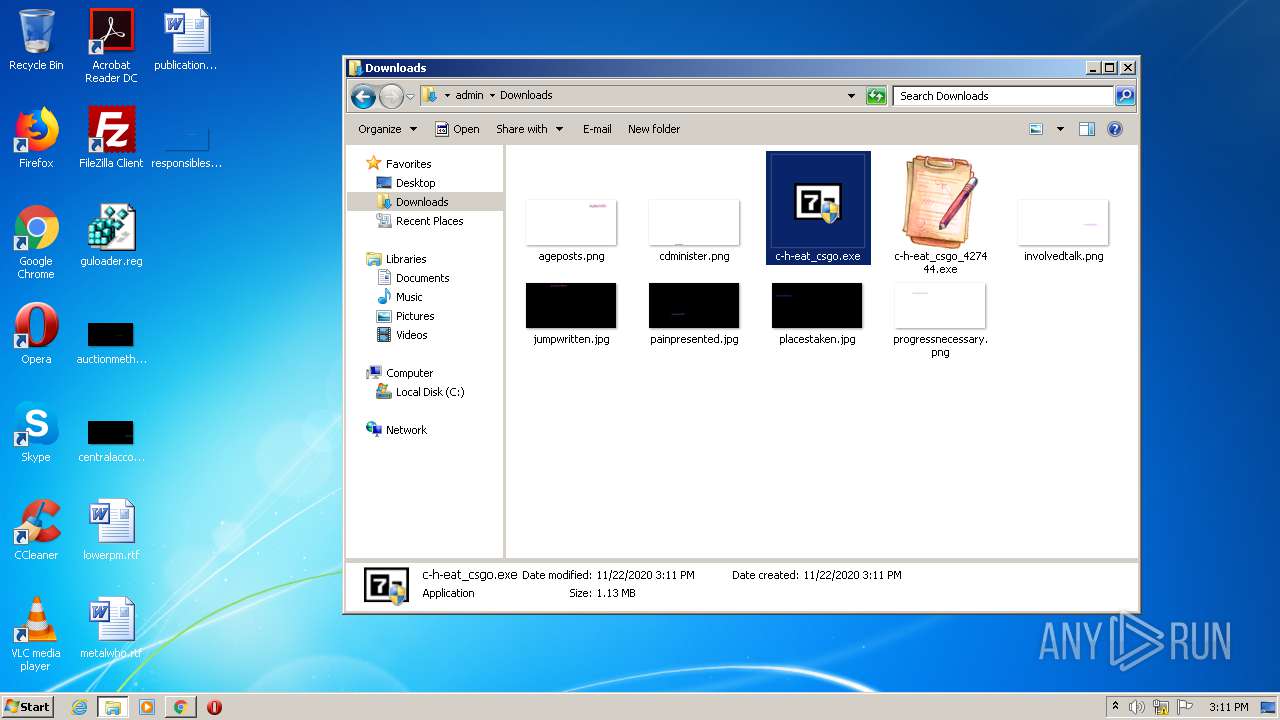
Task: Launch Firefox from the desktop
Action: [36, 138]
